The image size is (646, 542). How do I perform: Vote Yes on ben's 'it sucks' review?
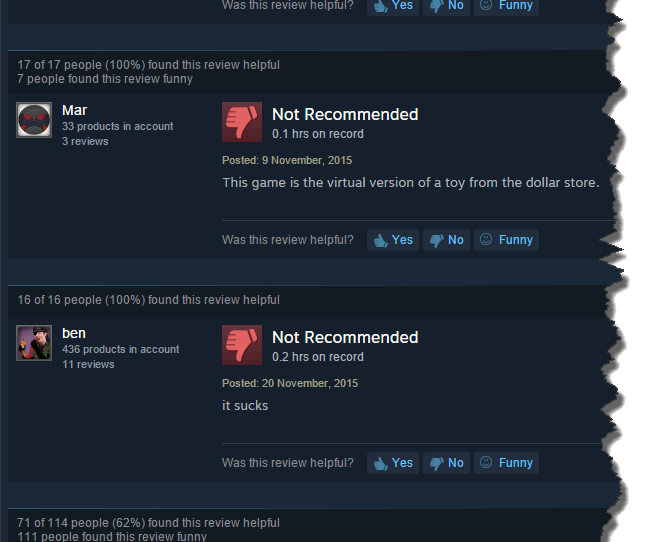pos(393,463)
